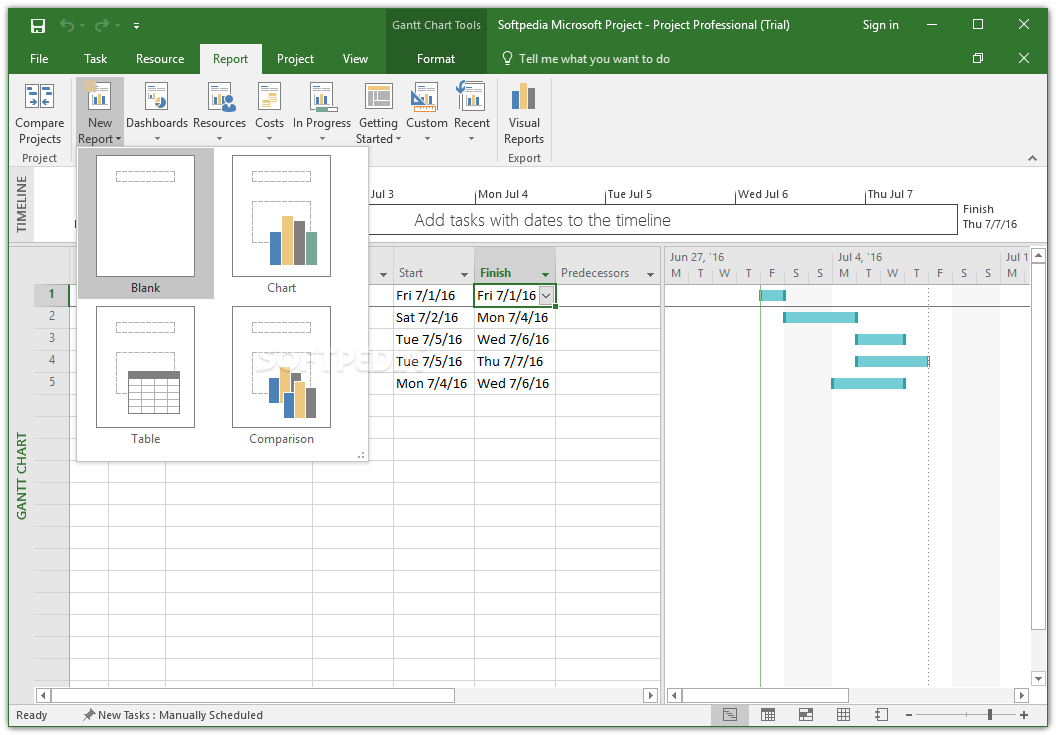
Task: Select the Comparison report template
Action: pos(282,375)
